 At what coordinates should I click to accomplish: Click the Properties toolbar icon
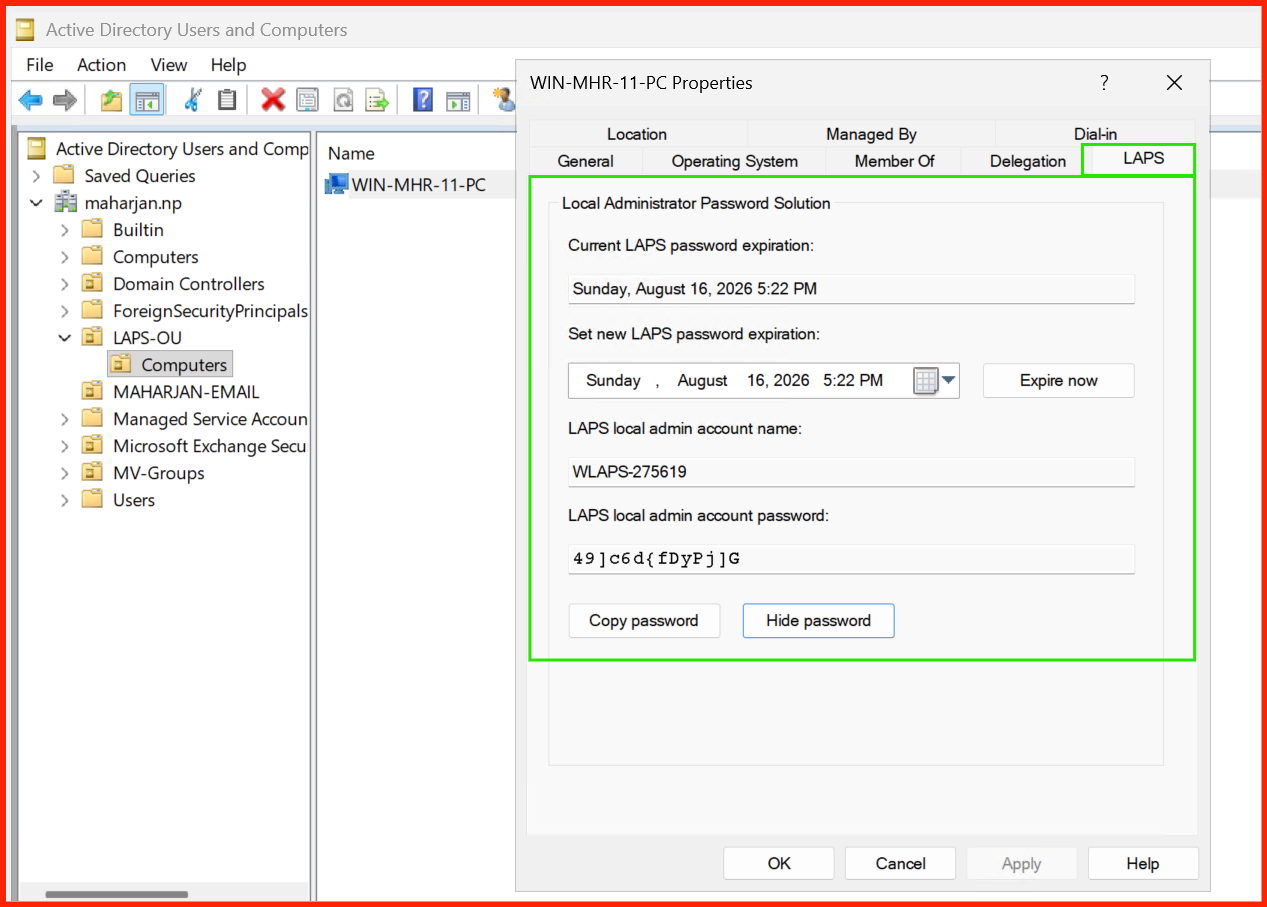click(x=308, y=100)
